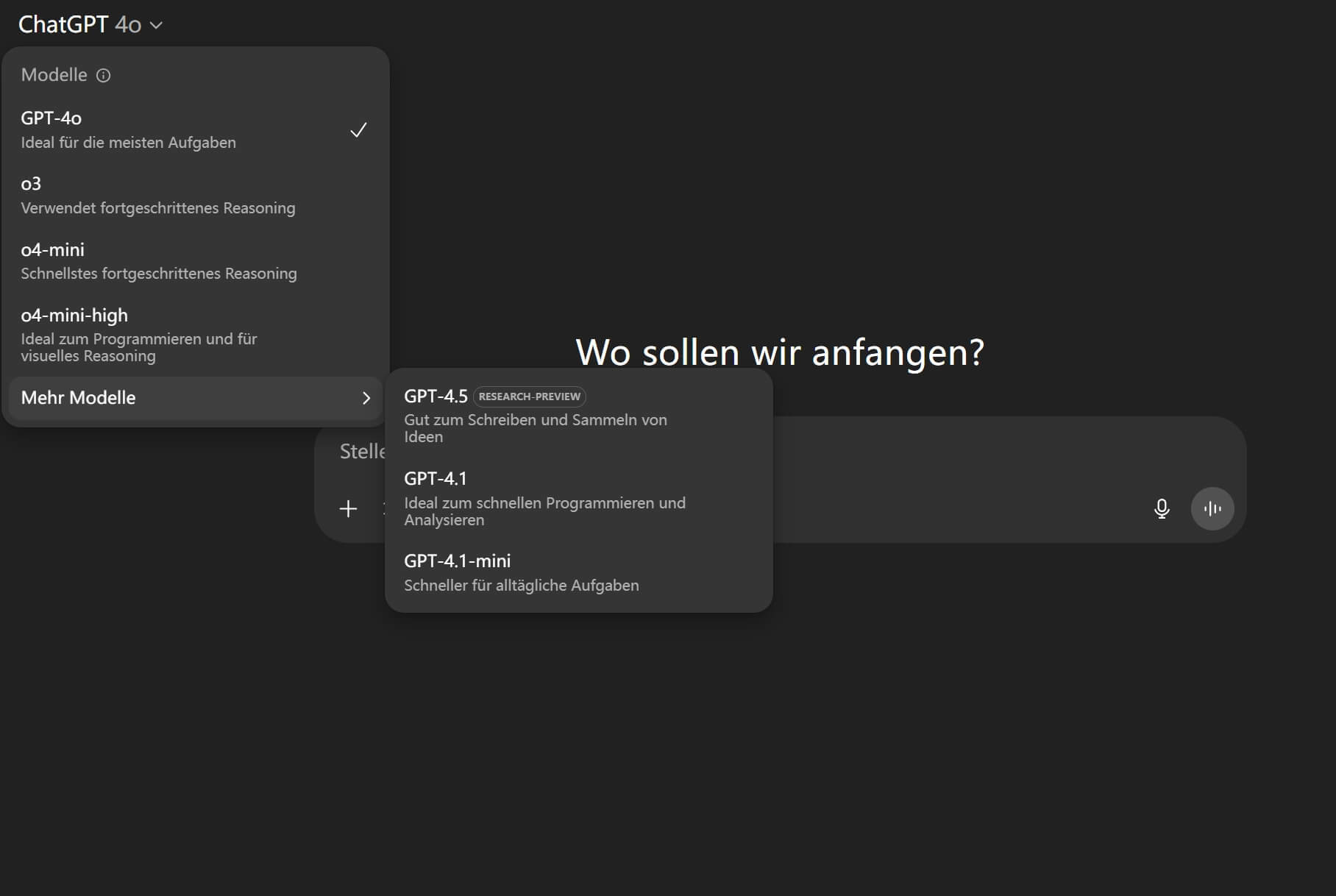Open the ChatGPT 4o model selector dropdown

90,24
